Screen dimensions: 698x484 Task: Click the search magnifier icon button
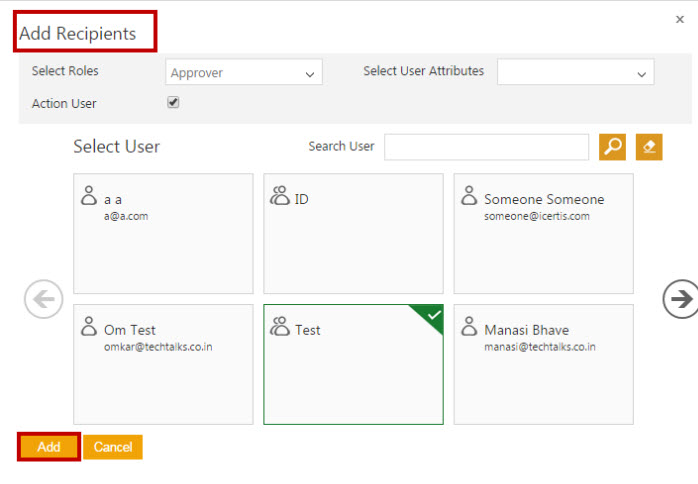(612, 147)
